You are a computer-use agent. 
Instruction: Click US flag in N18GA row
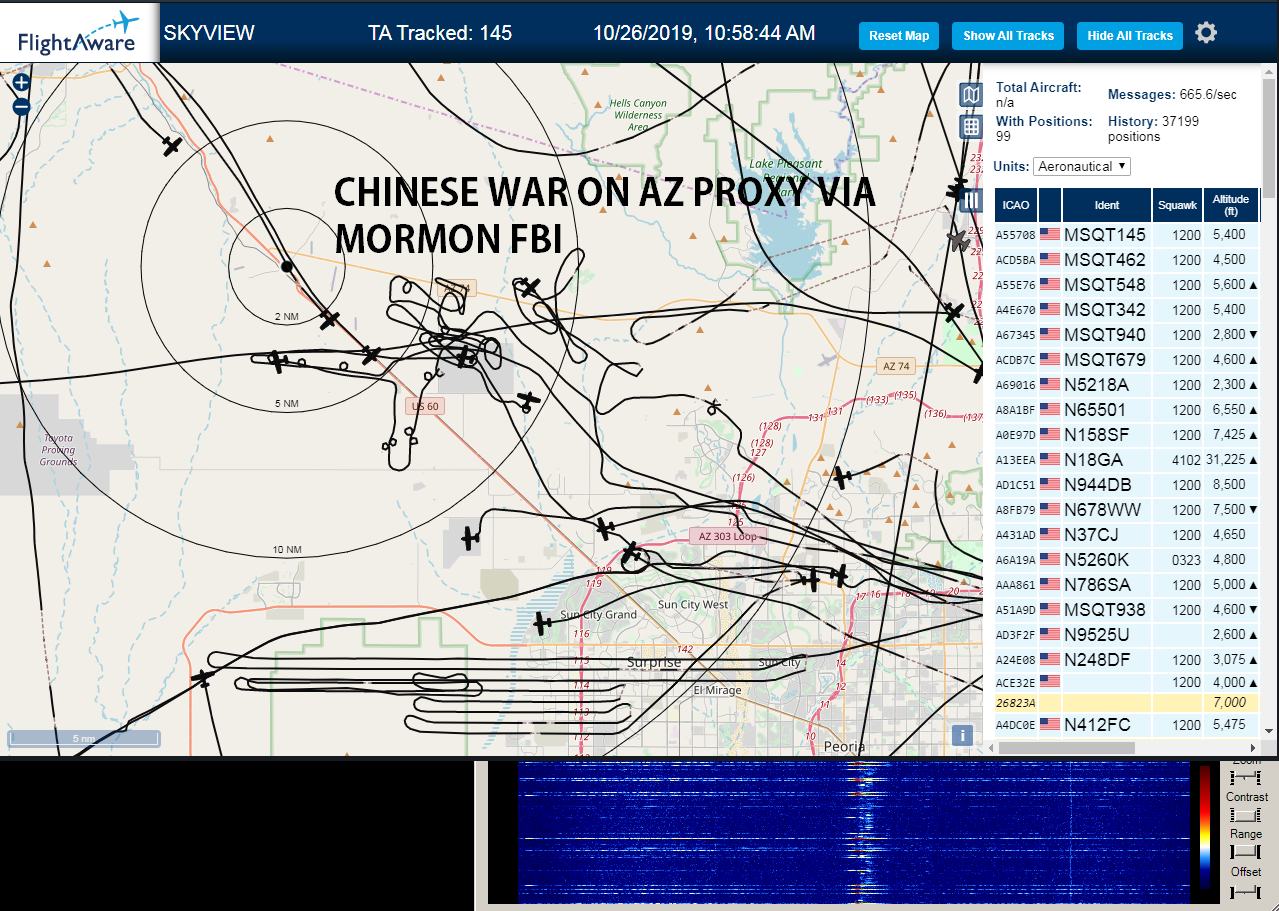(x=1050, y=460)
